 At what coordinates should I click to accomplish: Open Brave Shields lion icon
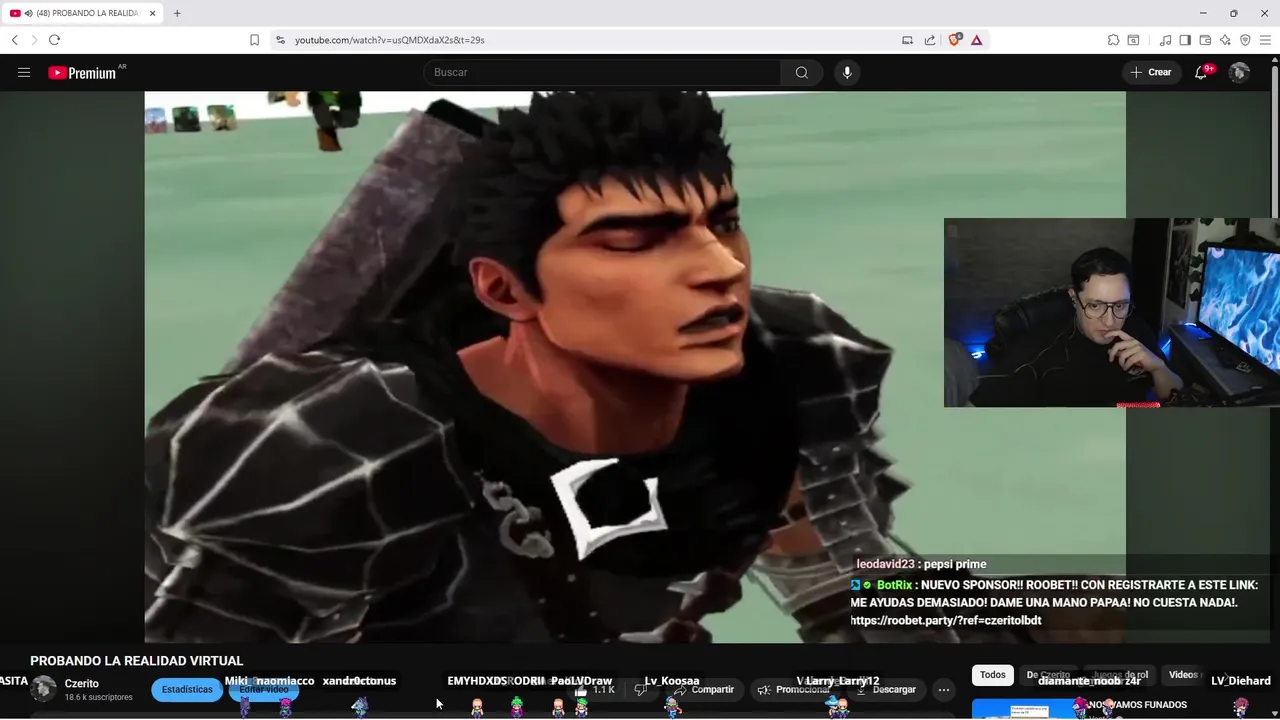954,40
